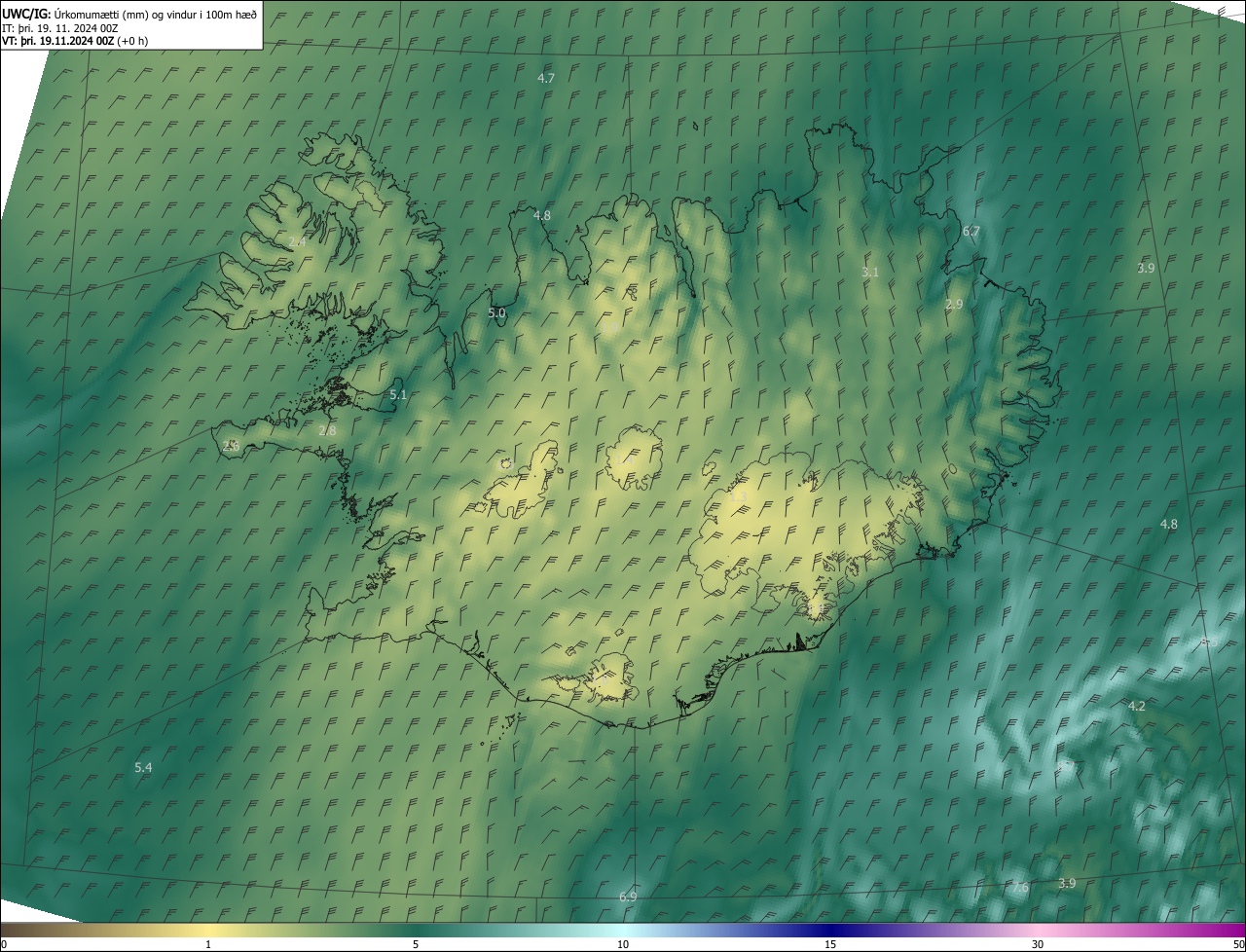The height and width of the screenshot is (952, 1246).
Task: Click the color scale tick label 1
Action: [x=208, y=944]
